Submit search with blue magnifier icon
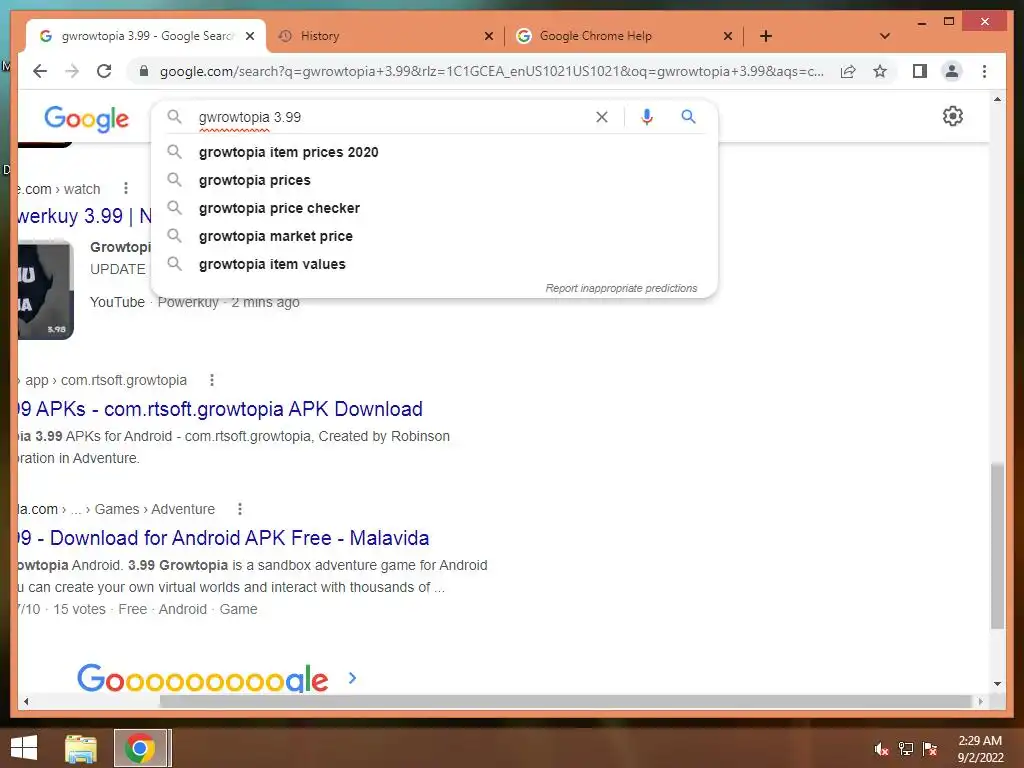Viewport: 1024px width, 768px height. coord(688,117)
